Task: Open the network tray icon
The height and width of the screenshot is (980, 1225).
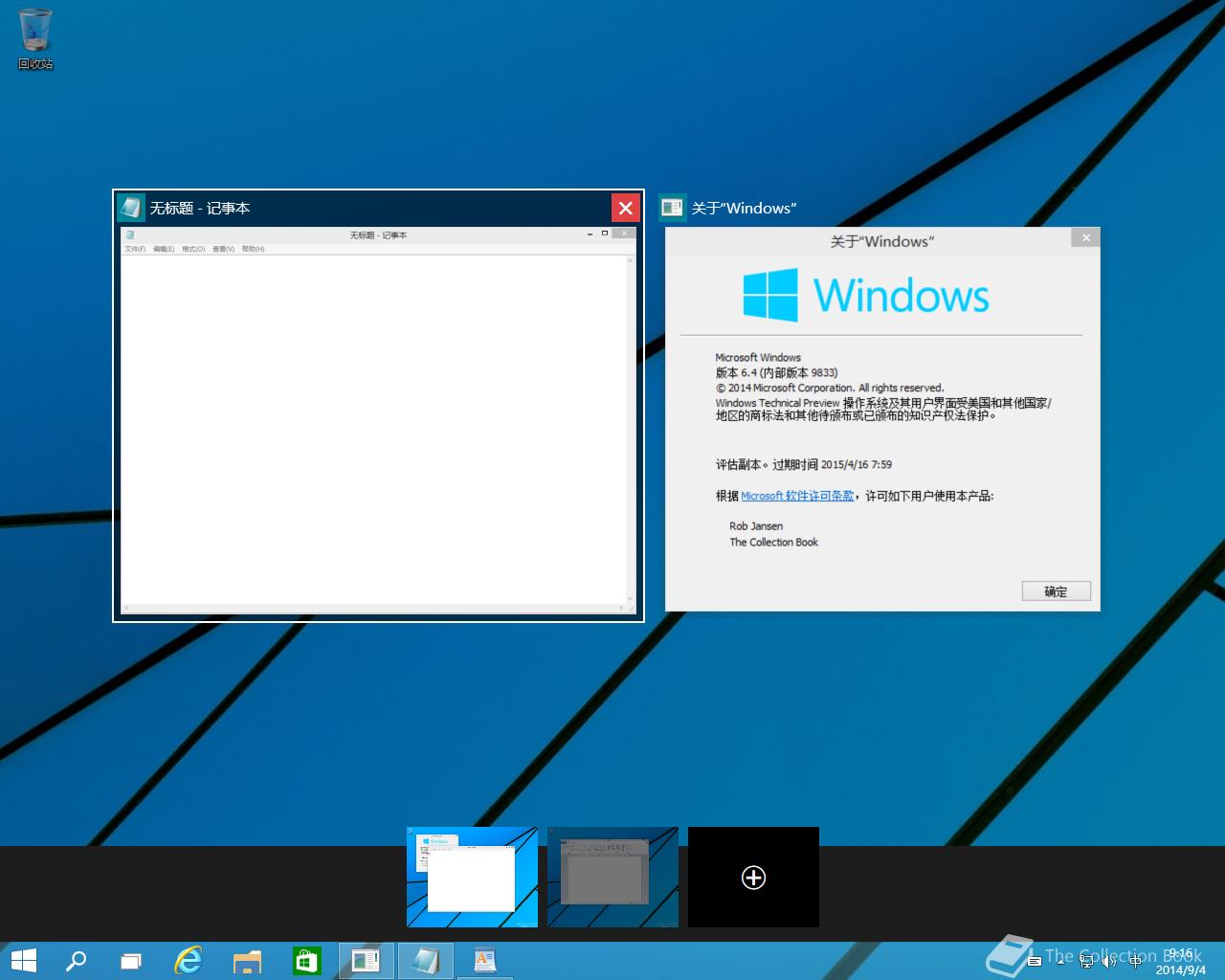Action: [x=1086, y=962]
